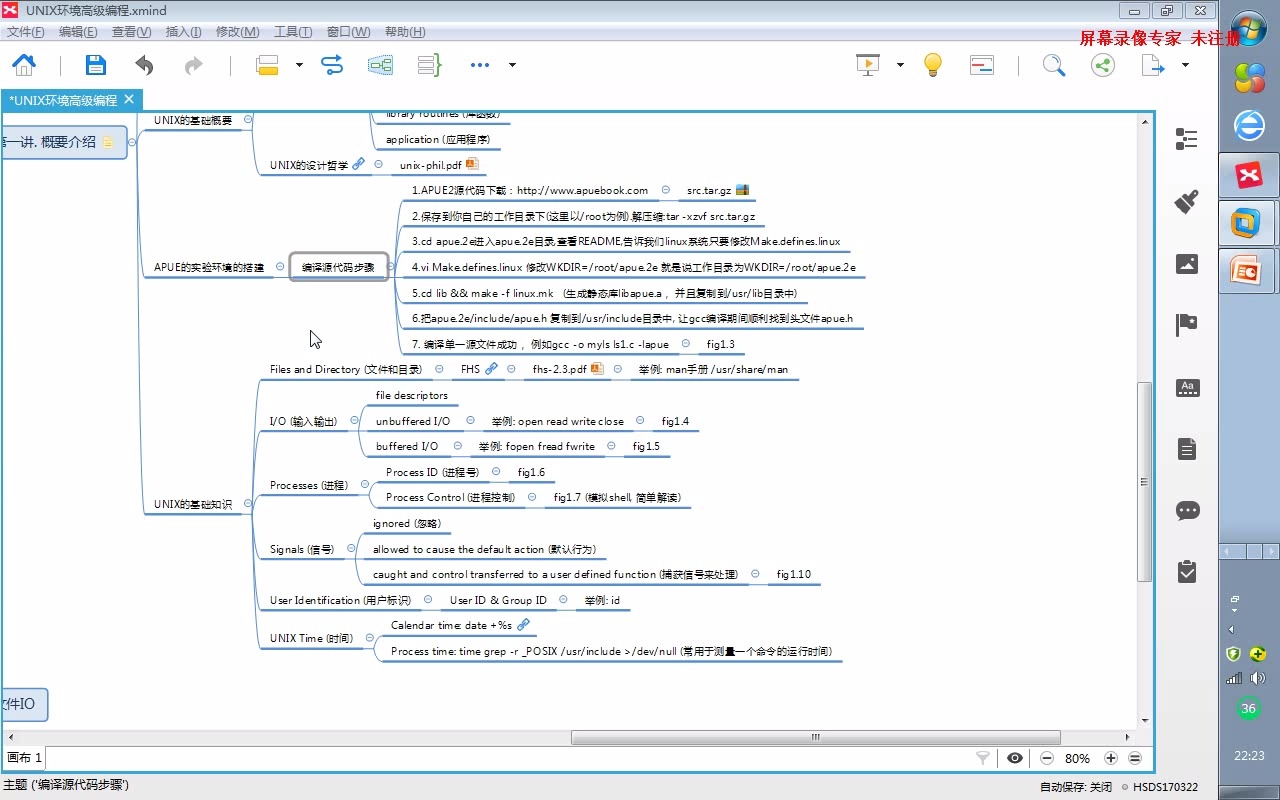Share the mind map
The image size is (1280, 800).
(x=1102, y=65)
